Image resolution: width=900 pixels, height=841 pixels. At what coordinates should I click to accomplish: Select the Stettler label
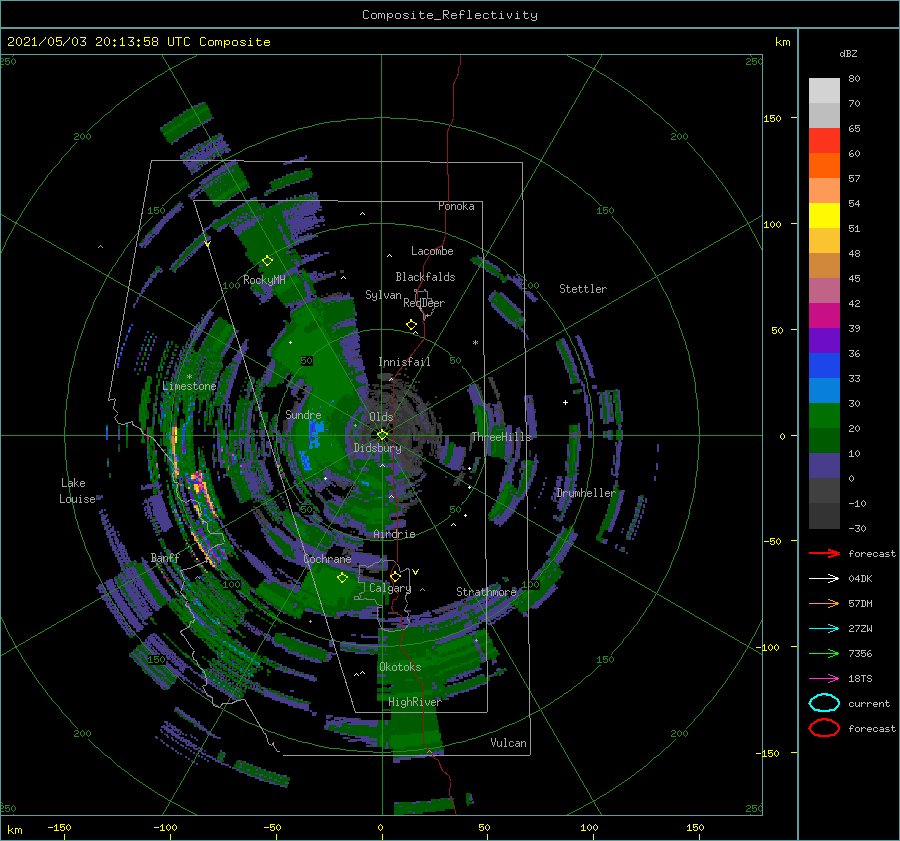(x=583, y=289)
